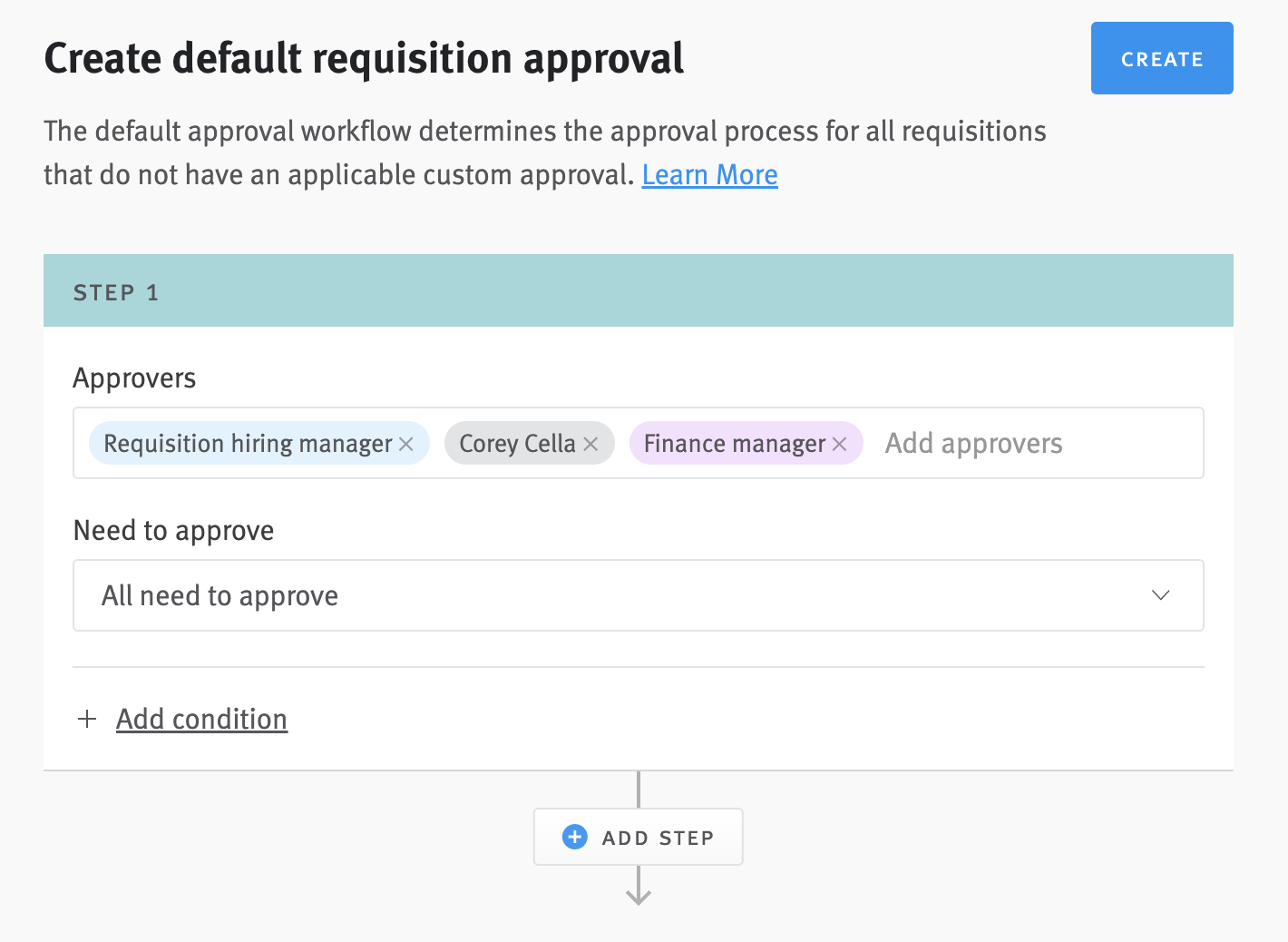1288x942 pixels.
Task: Open the All need to approve dropdown
Action: (638, 595)
